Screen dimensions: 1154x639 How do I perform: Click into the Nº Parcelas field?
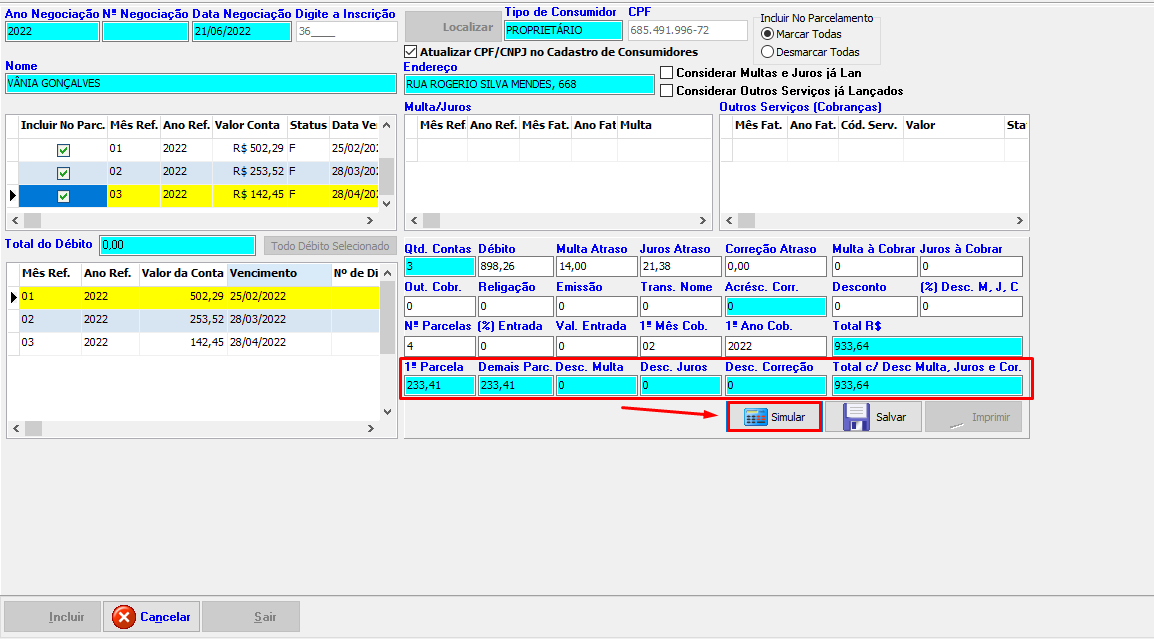pyautogui.click(x=438, y=346)
